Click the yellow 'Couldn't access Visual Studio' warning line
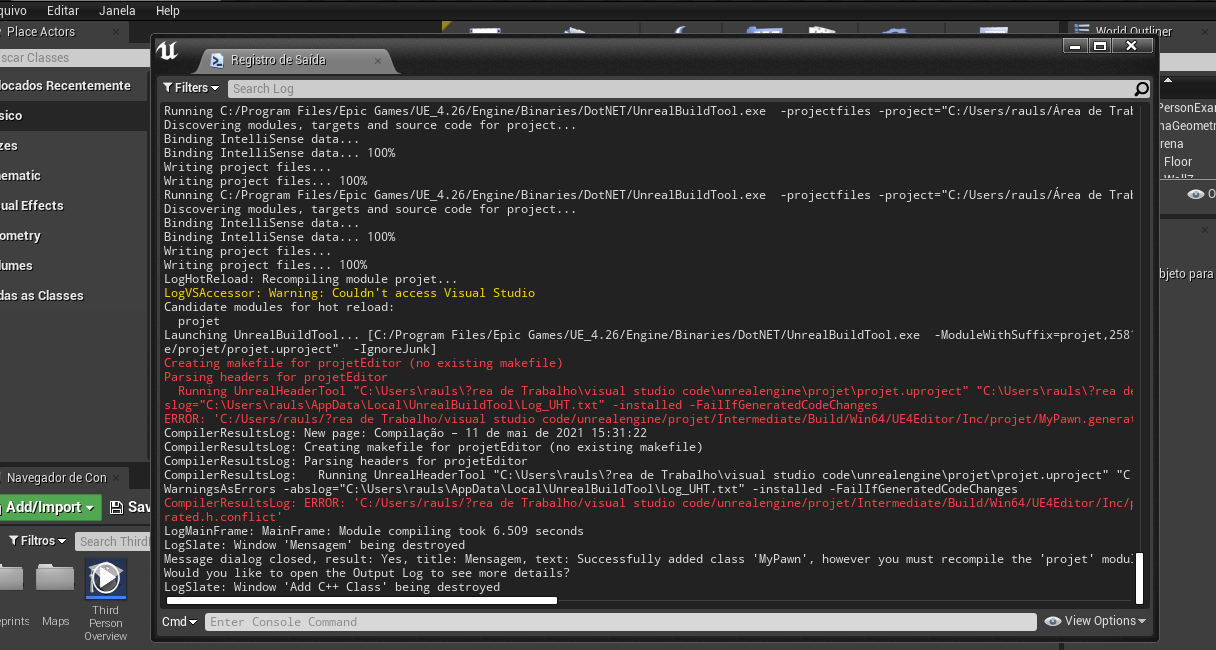 point(349,293)
